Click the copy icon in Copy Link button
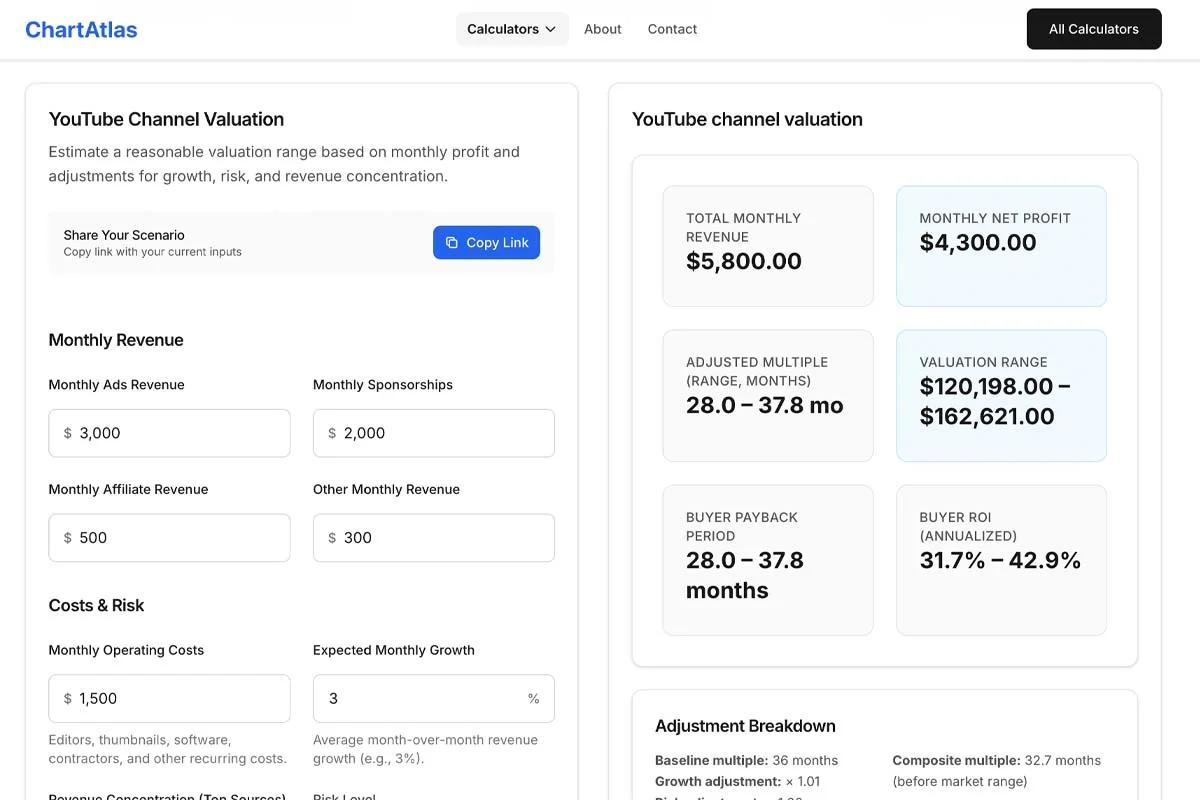 point(452,243)
